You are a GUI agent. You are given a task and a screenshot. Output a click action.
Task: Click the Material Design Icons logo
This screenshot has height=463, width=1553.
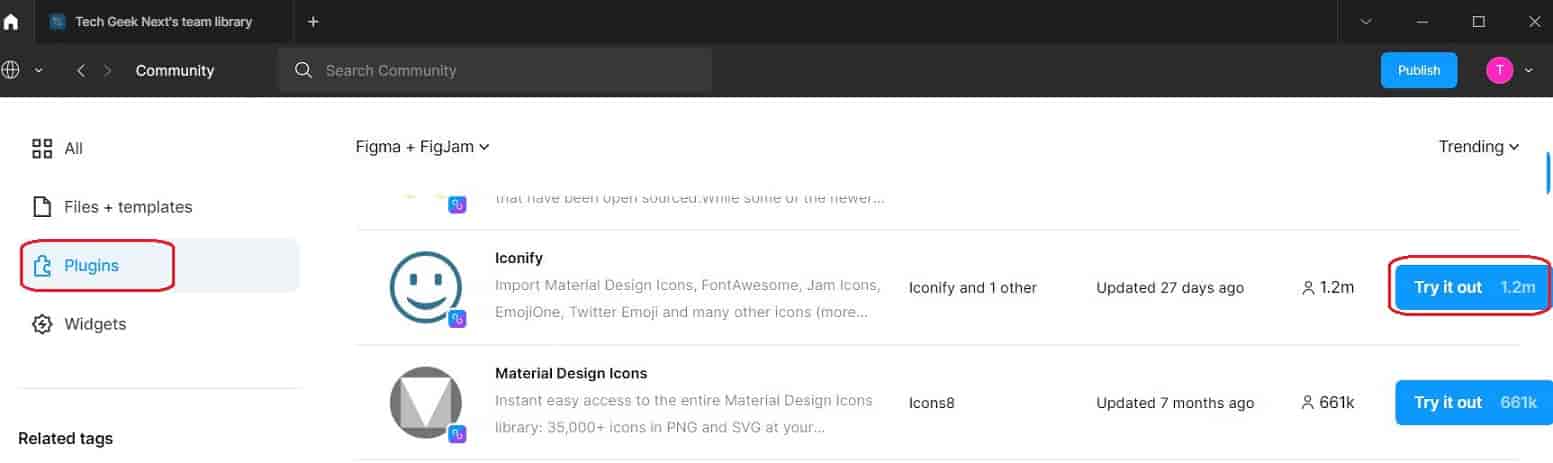(x=426, y=403)
